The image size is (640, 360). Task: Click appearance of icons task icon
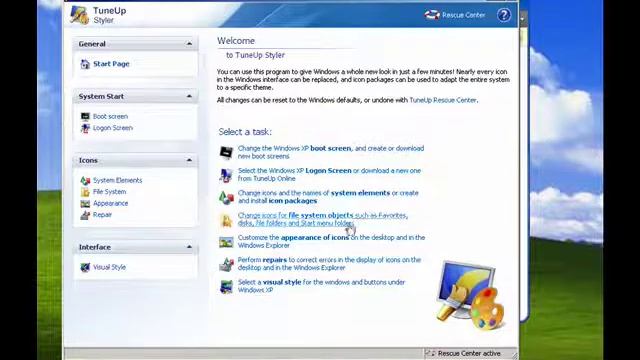(226, 242)
